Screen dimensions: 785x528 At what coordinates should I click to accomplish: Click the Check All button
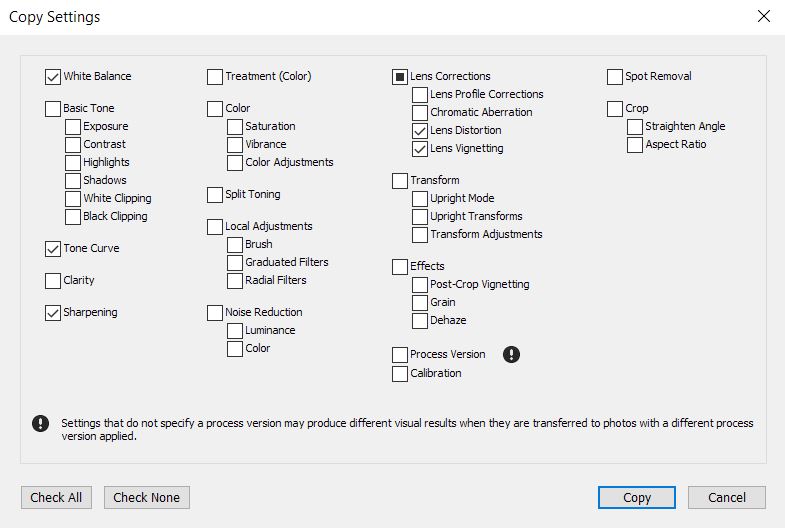(56, 497)
